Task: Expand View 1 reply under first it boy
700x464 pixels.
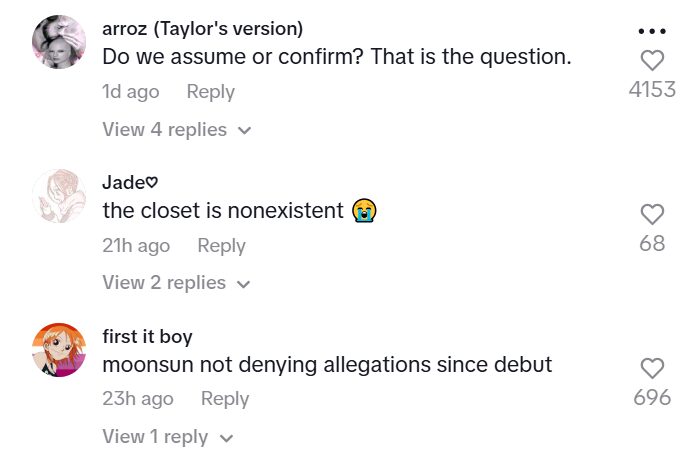Action: [168, 437]
